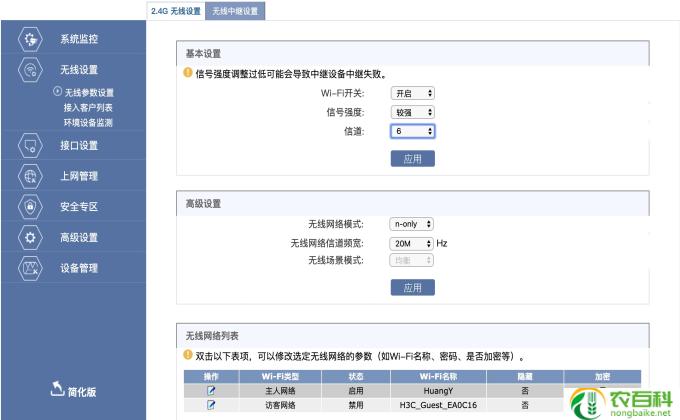The width and height of the screenshot is (680, 420).
Task: Click the 接口设置 sidebar icon
Action: click(x=31, y=145)
